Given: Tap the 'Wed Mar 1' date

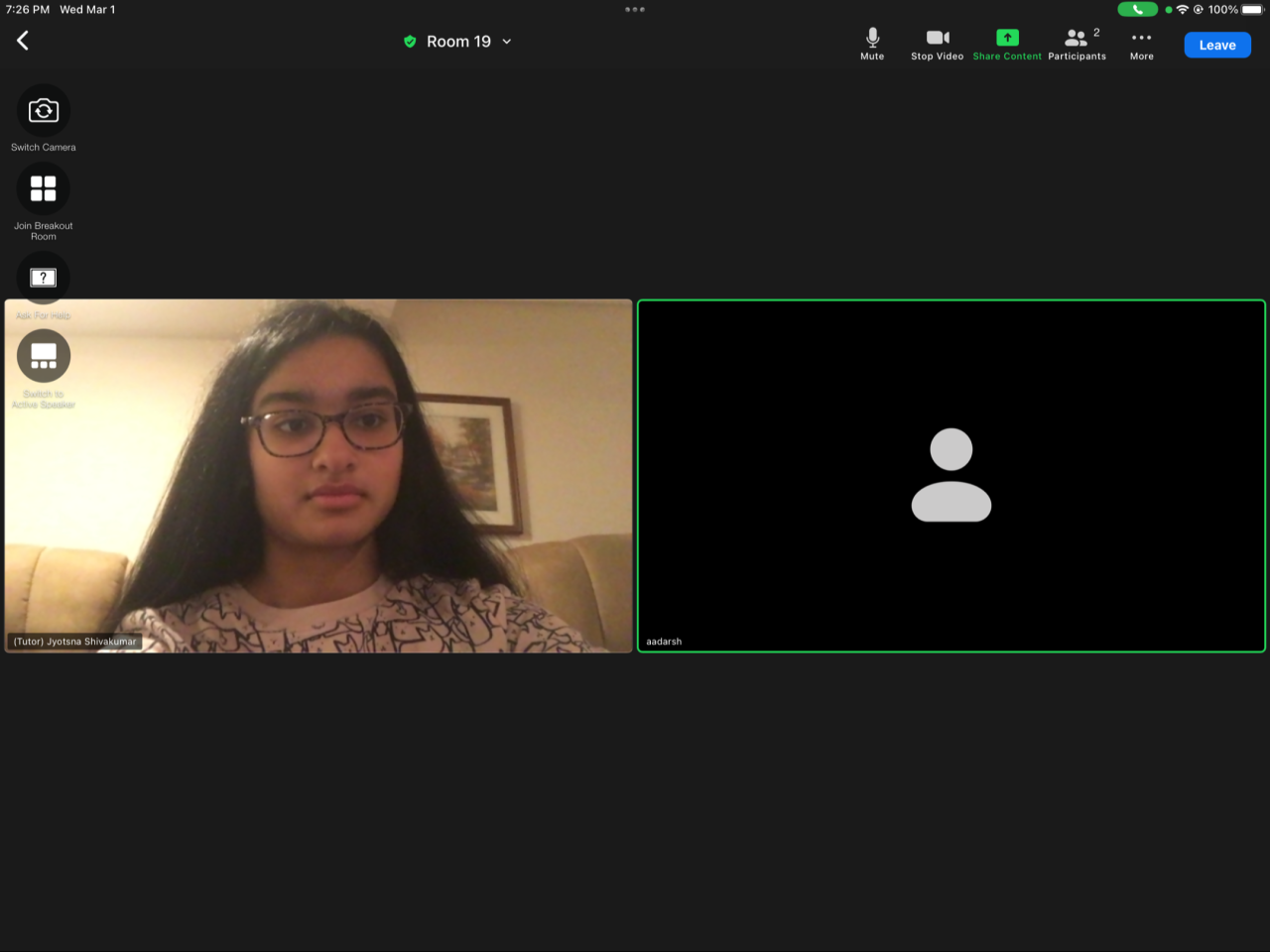Looking at the screenshot, I should [x=87, y=10].
